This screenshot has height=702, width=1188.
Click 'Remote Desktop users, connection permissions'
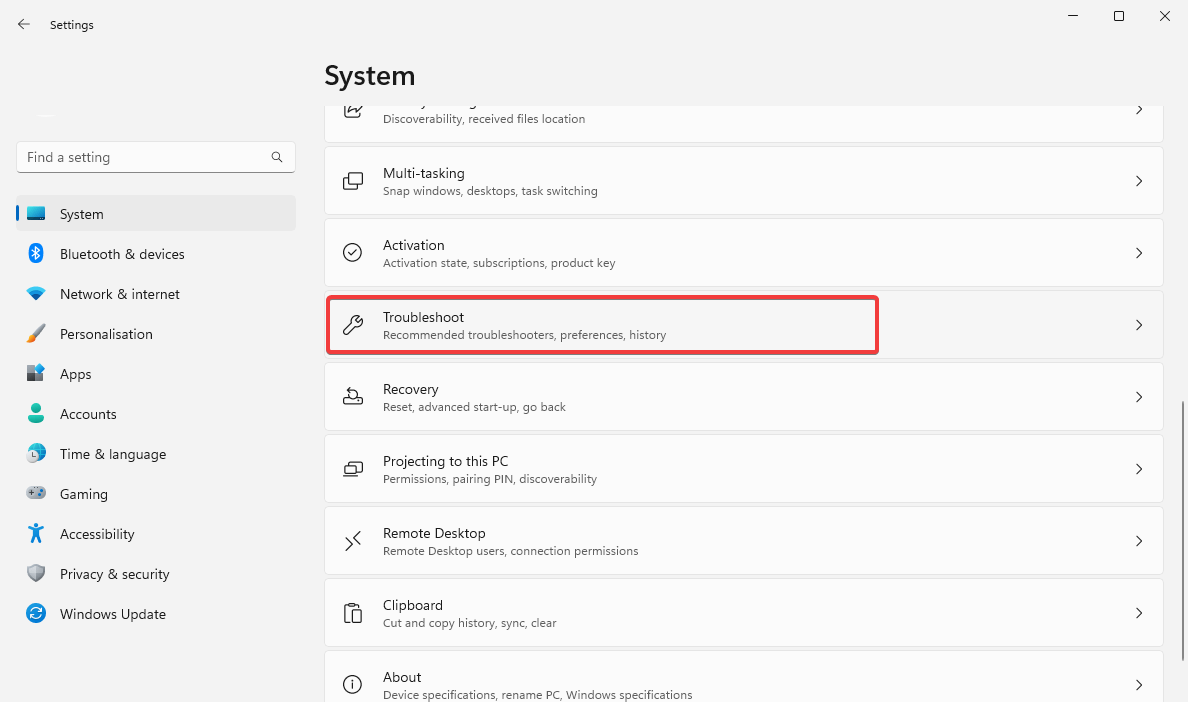coord(511,551)
